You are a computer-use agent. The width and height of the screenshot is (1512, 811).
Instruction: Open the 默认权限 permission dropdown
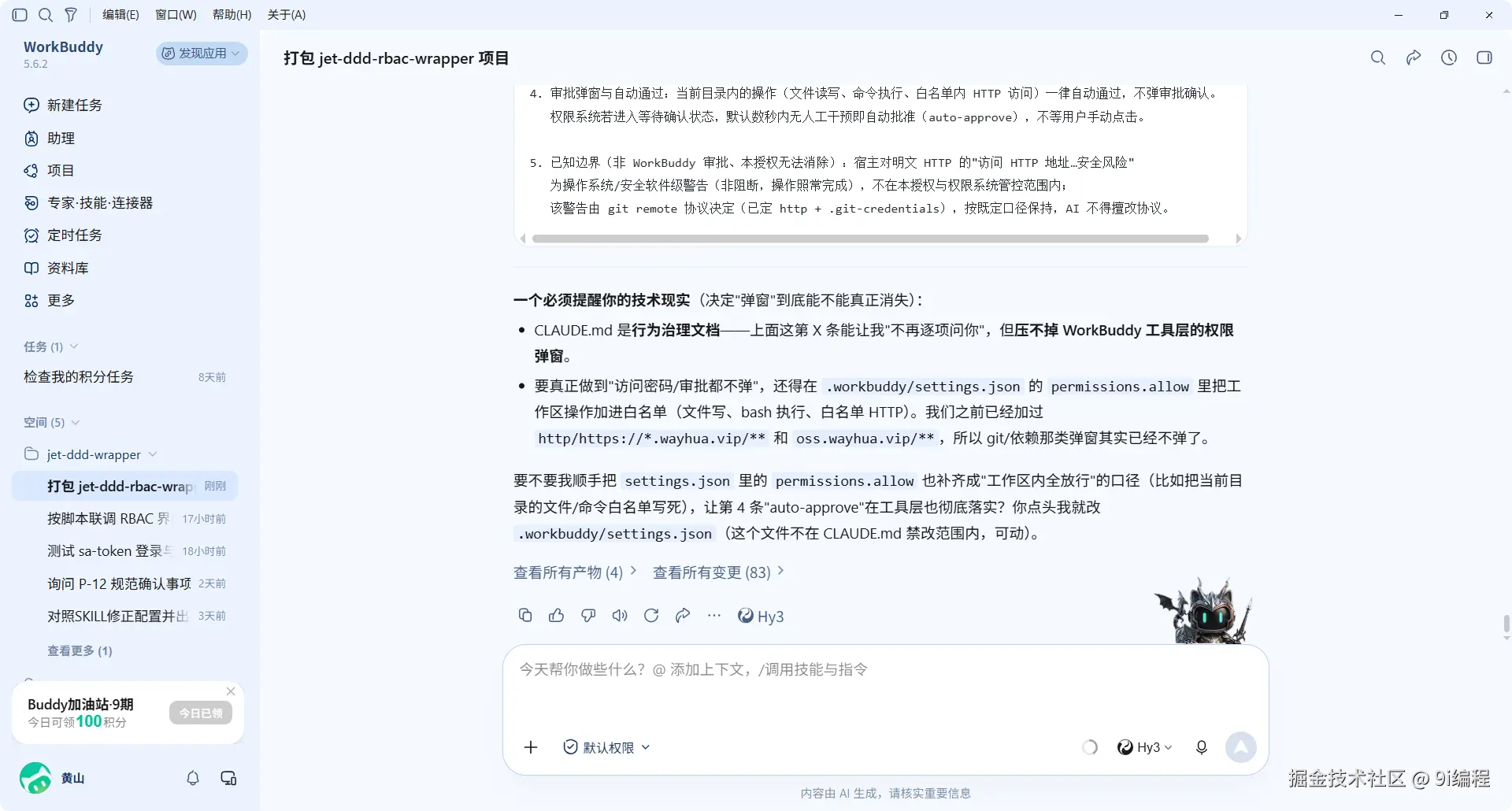coord(606,747)
